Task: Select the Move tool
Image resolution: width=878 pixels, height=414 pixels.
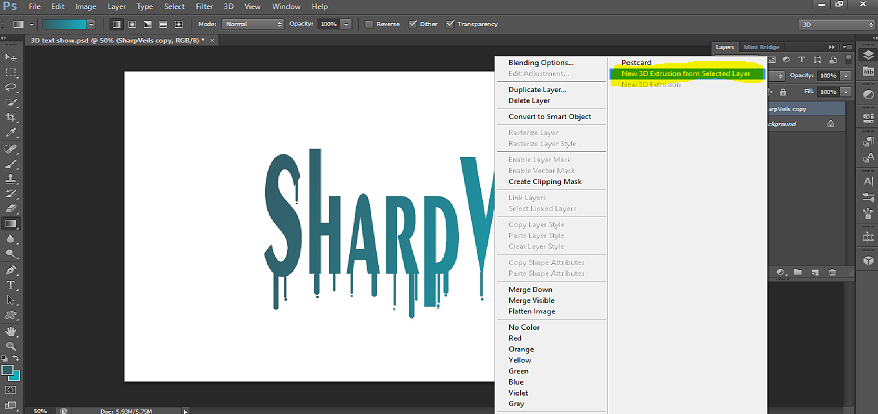Action: [x=11, y=58]
